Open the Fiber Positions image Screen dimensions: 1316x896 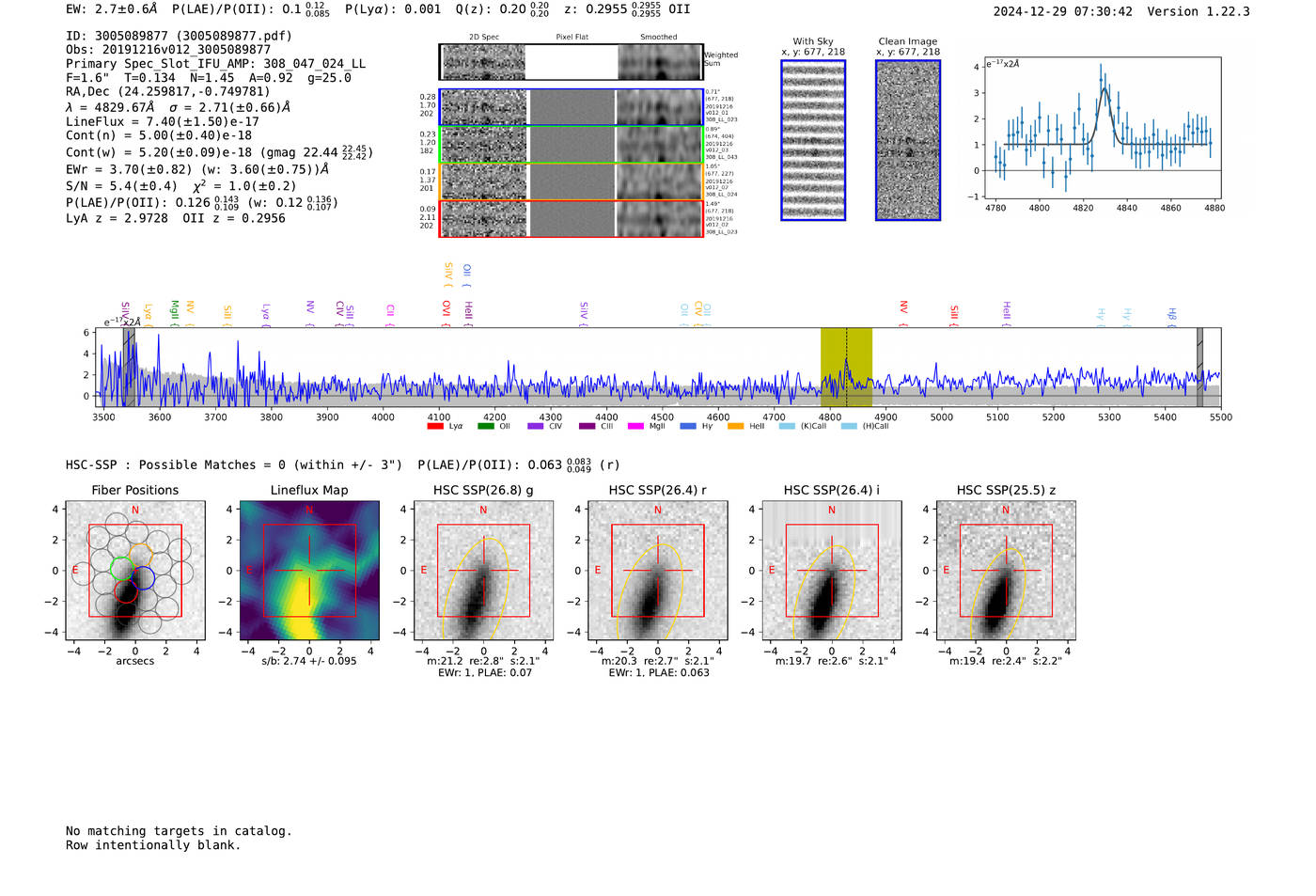coord(135,571)
